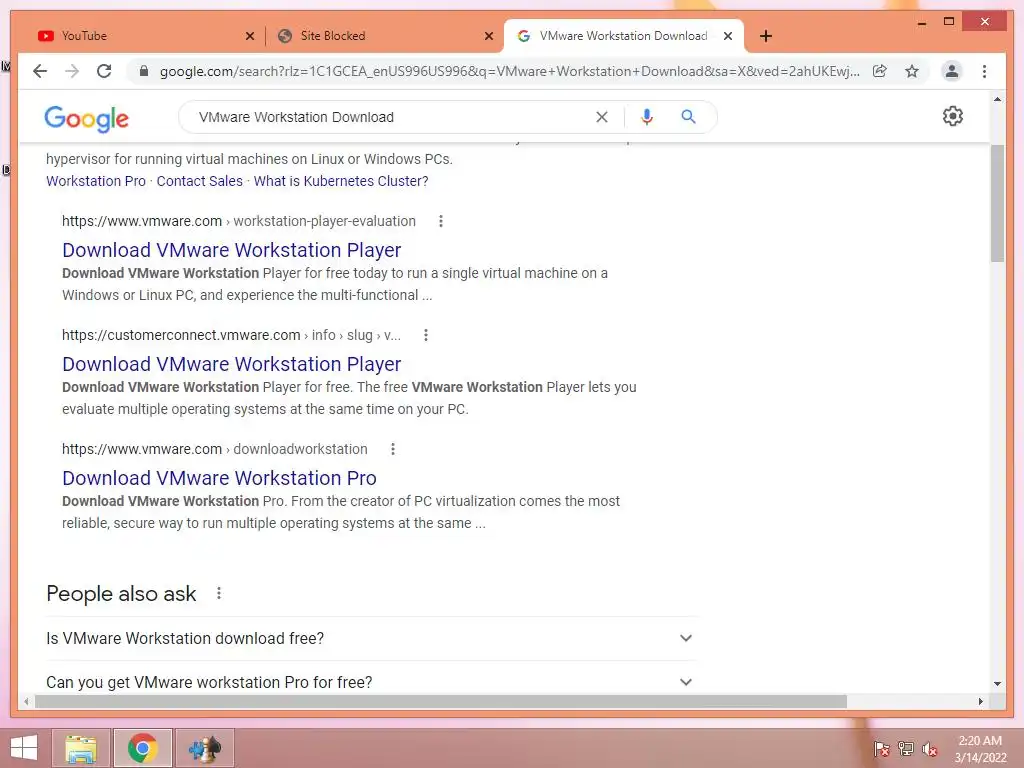Clear the search box with the X icon
This screenshot has width=1024, height=768.
[601, 117]
